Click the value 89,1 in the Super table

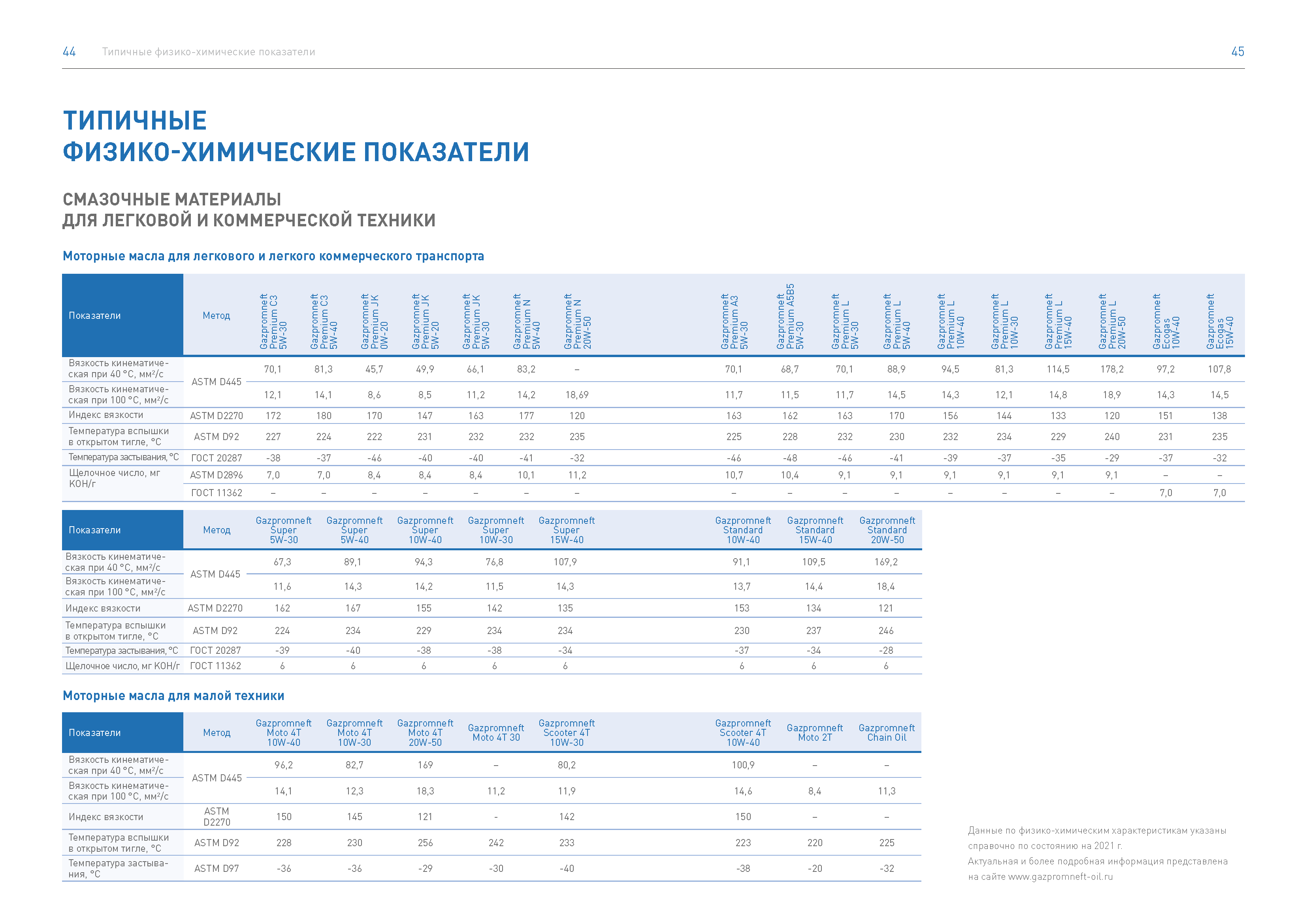[x=353, y=562]
